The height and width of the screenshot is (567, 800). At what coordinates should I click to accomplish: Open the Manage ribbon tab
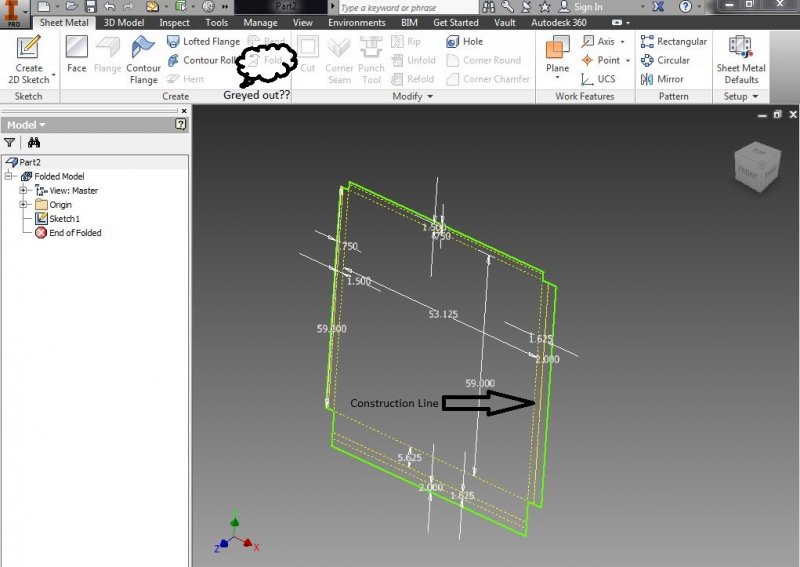260,22
